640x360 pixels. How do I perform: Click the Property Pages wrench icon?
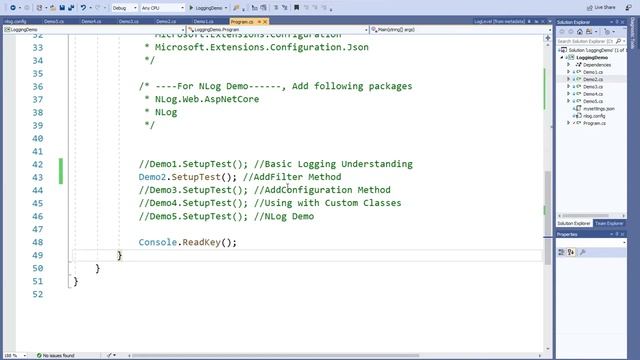582,252
